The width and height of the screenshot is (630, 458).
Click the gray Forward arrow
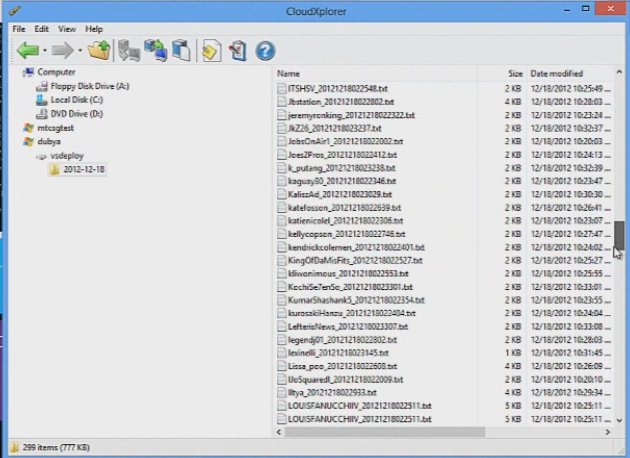[62, 50]
